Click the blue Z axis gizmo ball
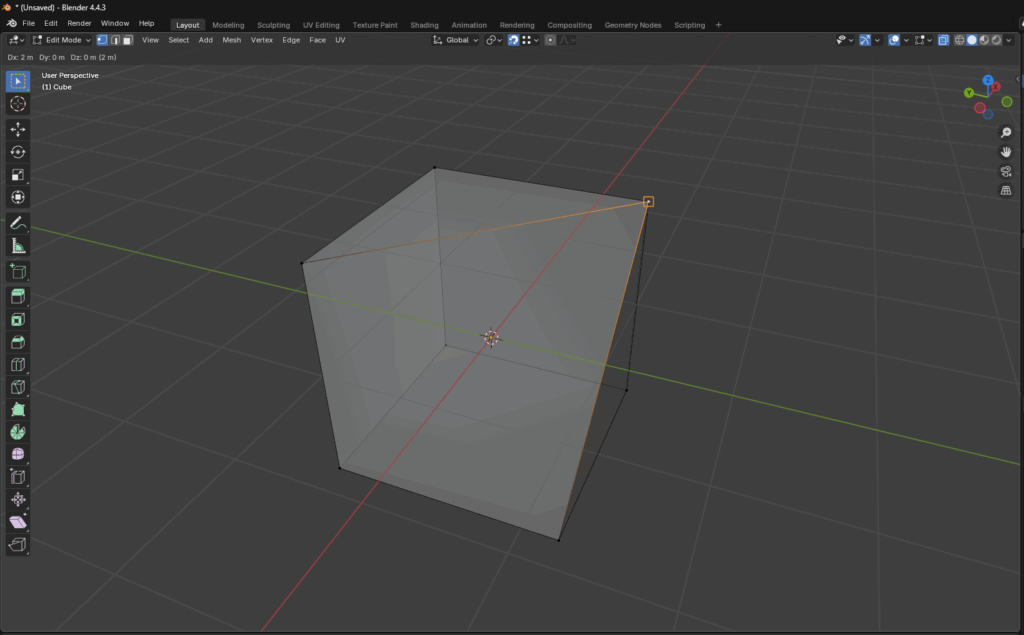 pyautogui.click(x=987, y=80)
